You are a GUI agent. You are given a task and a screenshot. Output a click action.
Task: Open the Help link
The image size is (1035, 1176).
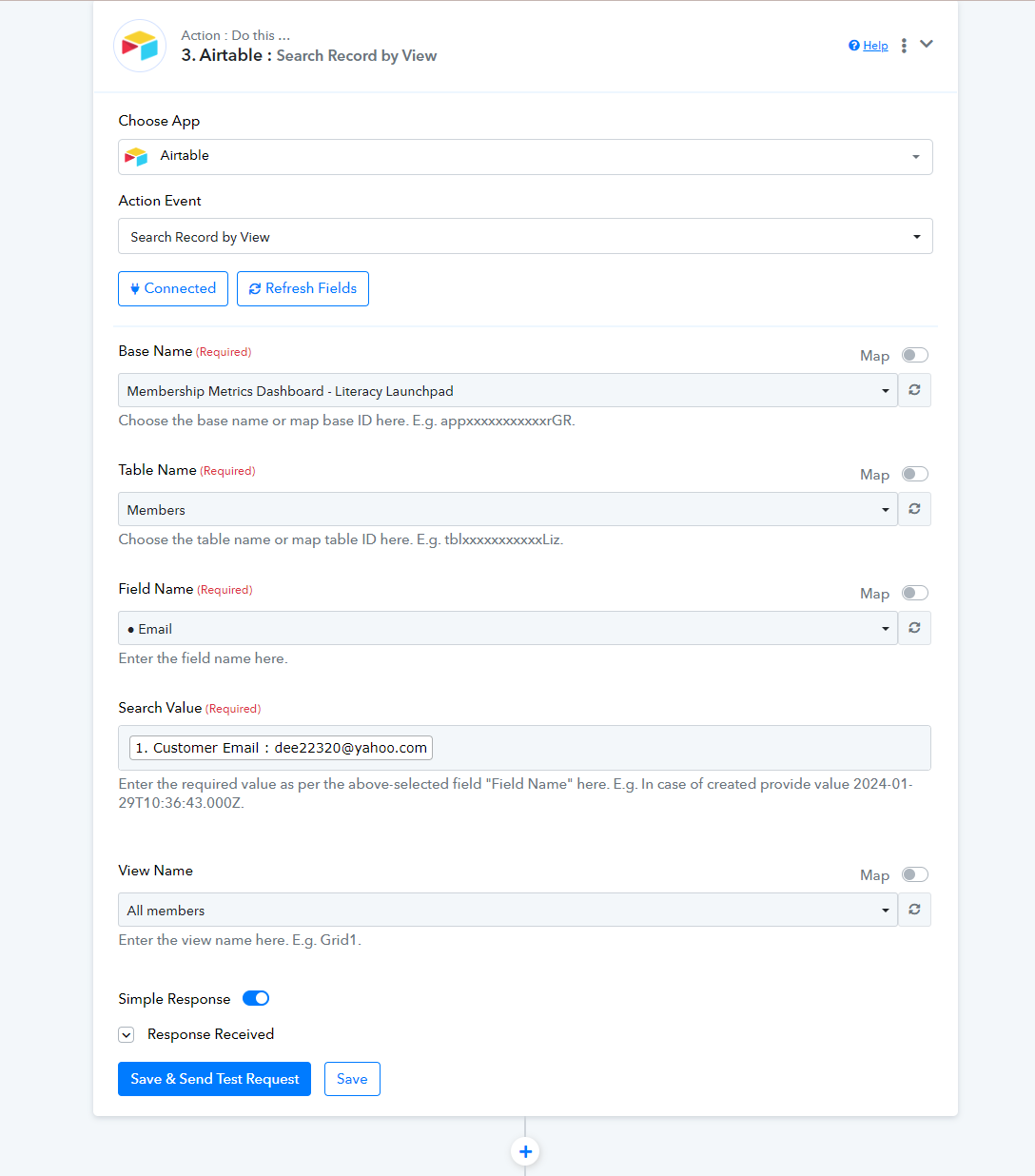875,46
